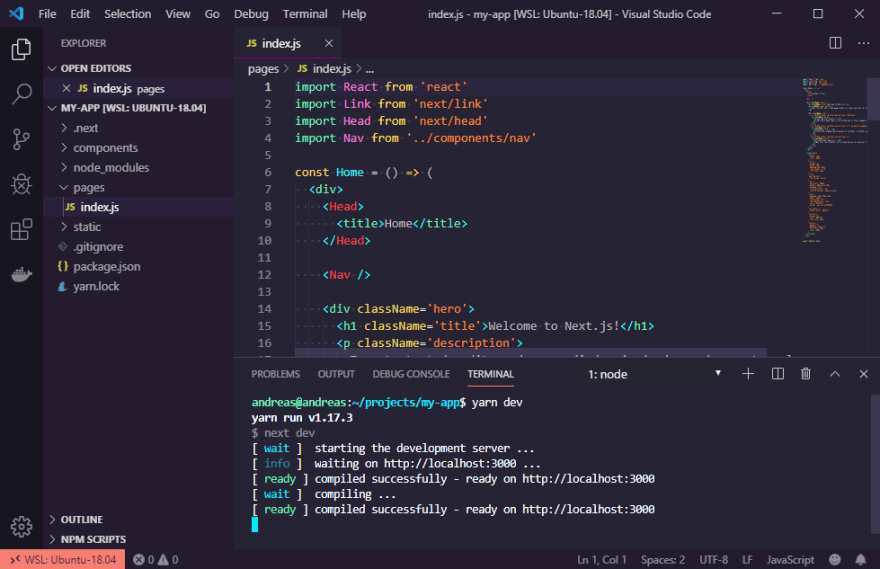Expand the .next folder
Viewport: 880px width, 569px height.
point(85,128)
